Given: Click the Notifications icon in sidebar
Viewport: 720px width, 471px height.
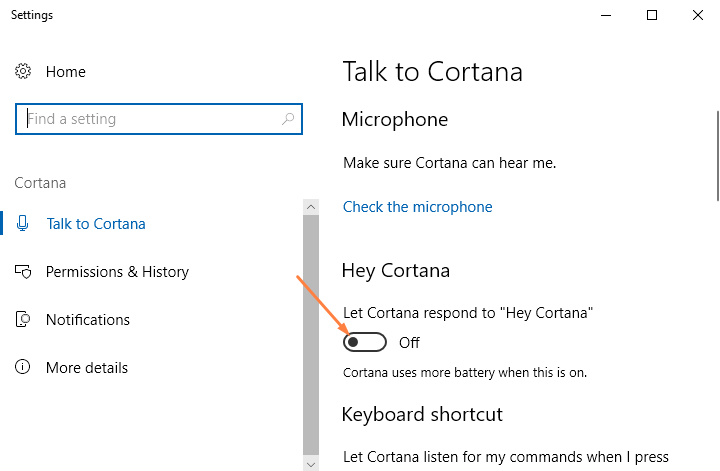Looking at the screenshot, I should point(23,319).
